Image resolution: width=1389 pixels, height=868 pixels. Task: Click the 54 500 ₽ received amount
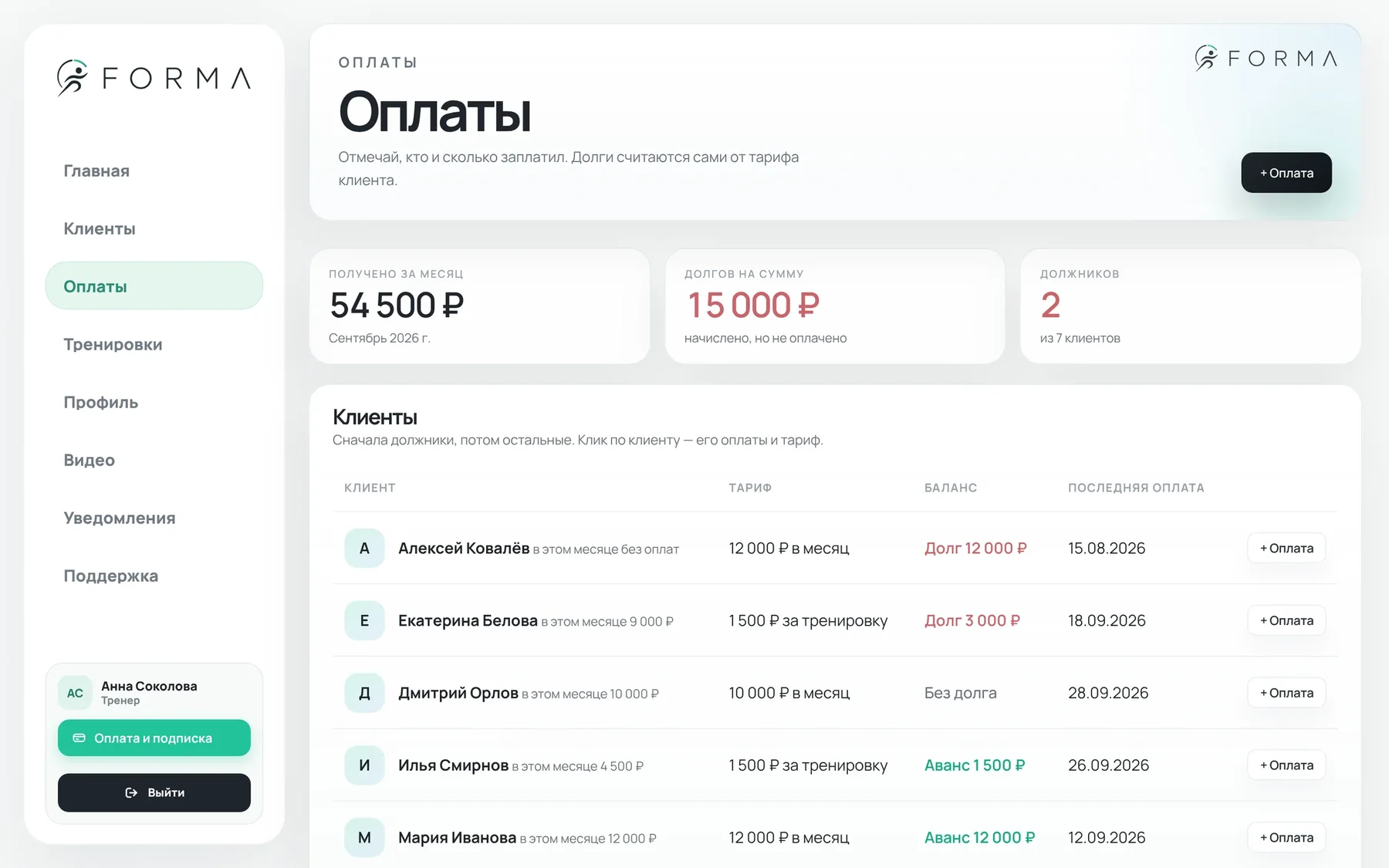[397, 306]
